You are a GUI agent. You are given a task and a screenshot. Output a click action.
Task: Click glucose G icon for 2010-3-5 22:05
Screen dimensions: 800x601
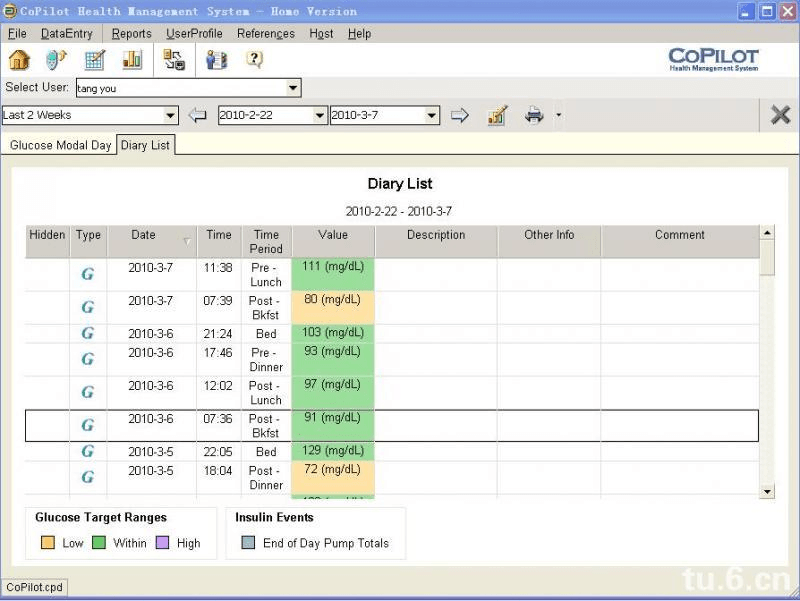pos(88,451)
